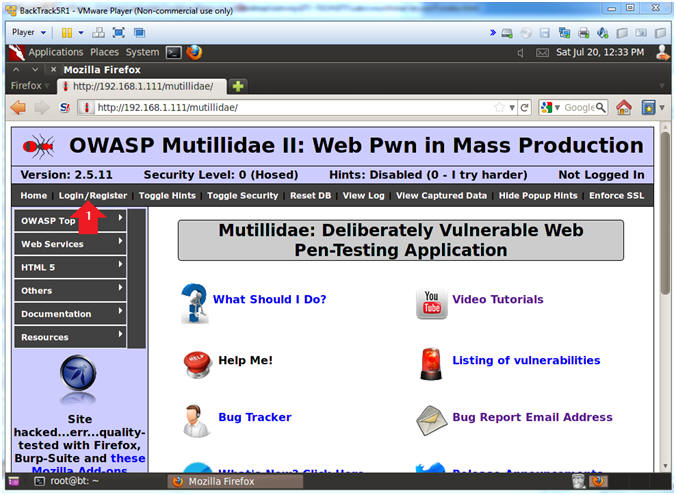Open the Places menu

(x=104, y=52)
